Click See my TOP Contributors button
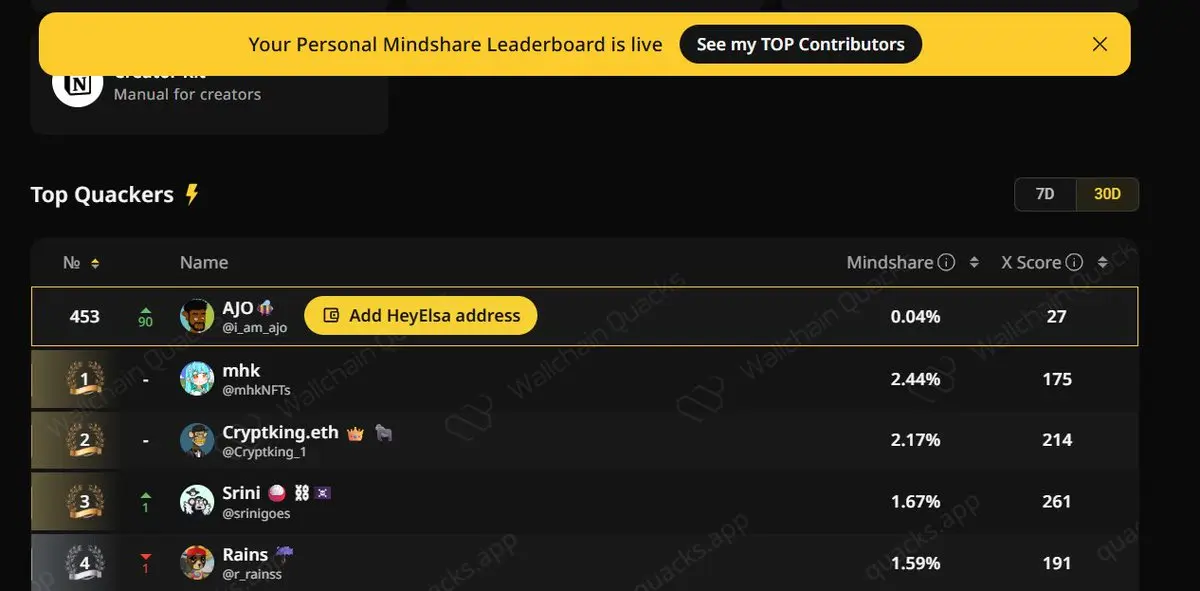Viewport: 1200px width, 591px height. coord(800,44)
